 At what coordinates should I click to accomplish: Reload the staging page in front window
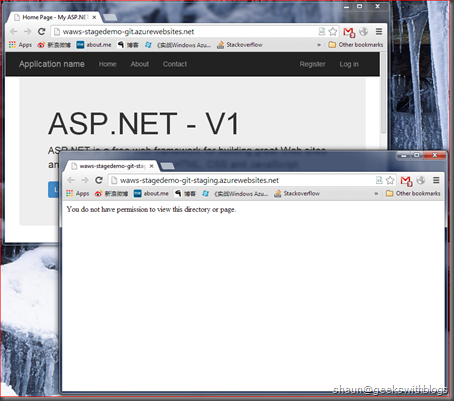[99, 180]
